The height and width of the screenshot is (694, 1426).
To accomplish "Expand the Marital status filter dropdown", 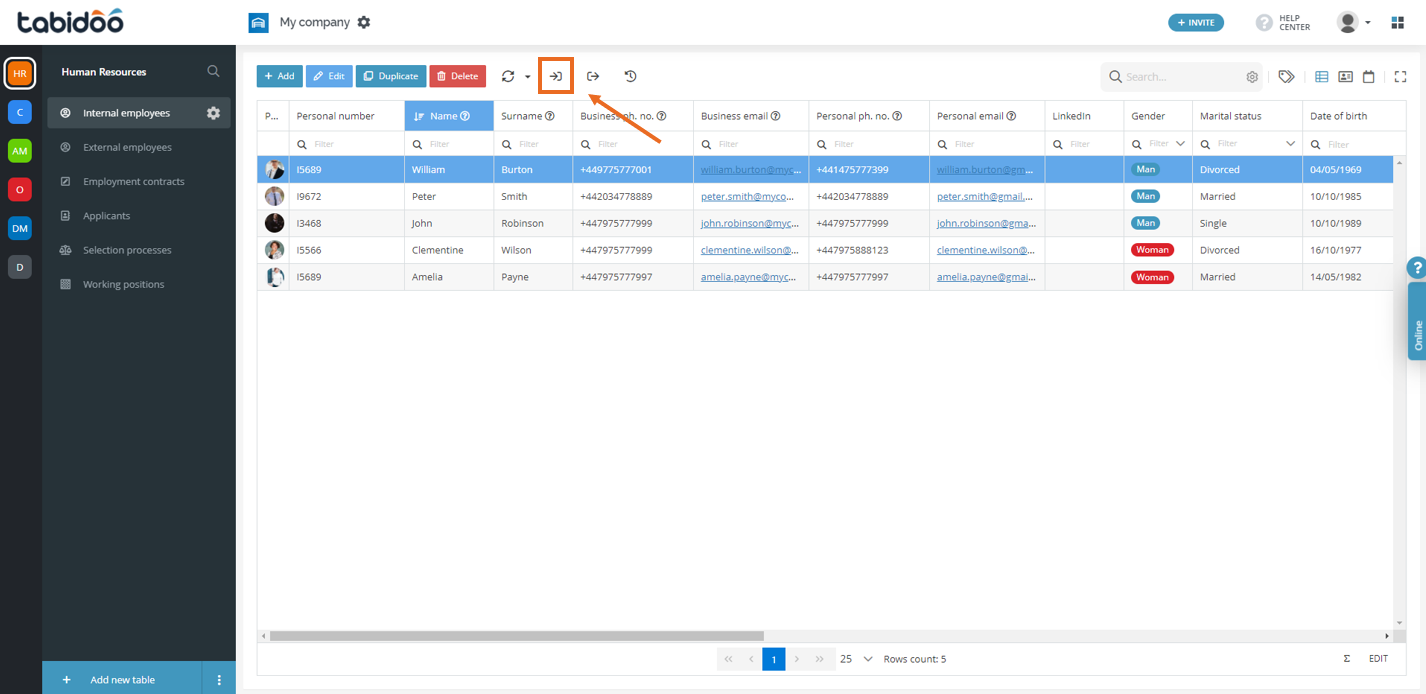I will point(1289,143).
